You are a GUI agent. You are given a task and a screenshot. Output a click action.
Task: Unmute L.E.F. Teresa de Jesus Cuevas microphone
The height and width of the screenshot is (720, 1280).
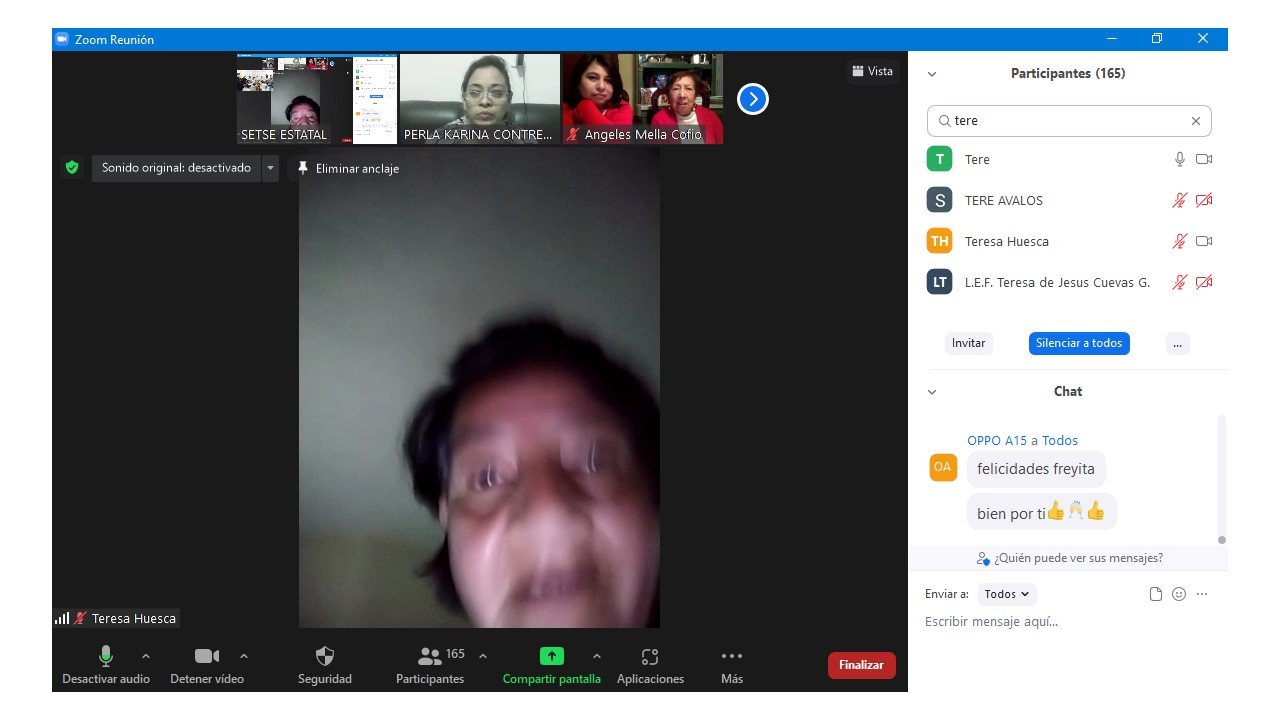coord(1180,282)
